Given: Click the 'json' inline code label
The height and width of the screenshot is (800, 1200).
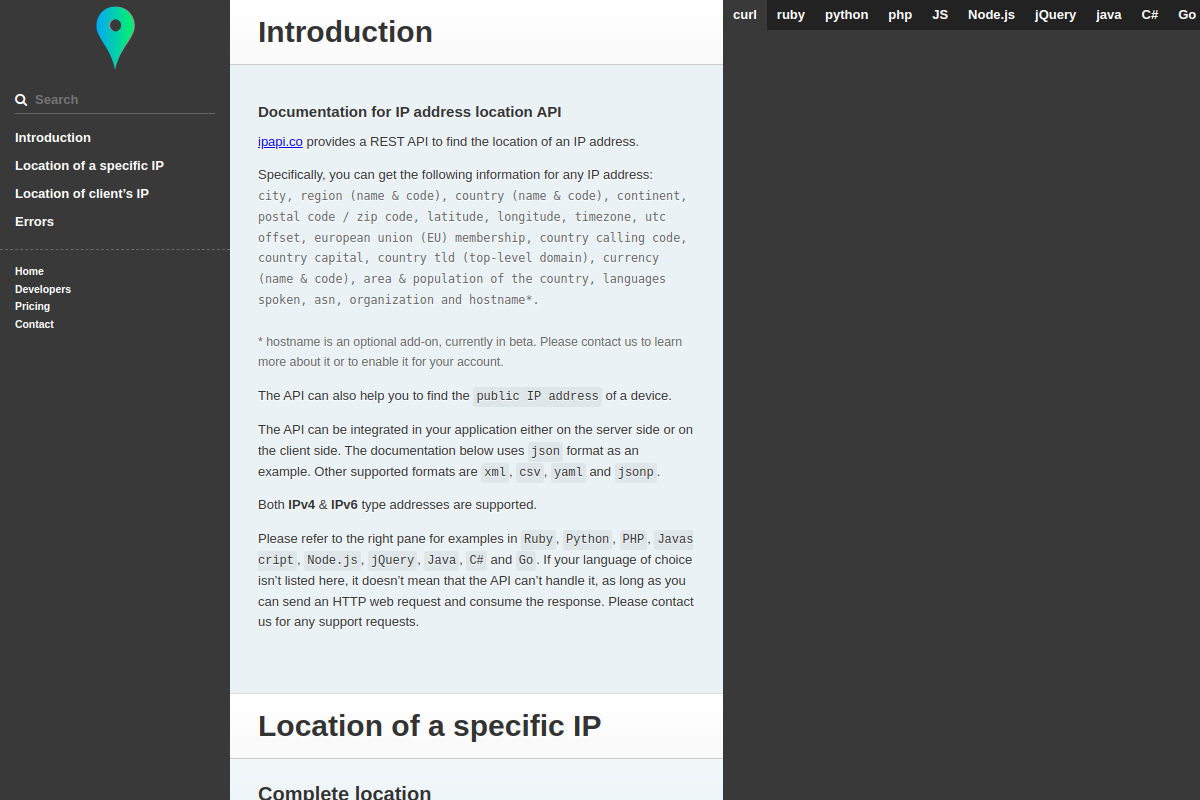Looking at the screenshot, I should (545, 451).
